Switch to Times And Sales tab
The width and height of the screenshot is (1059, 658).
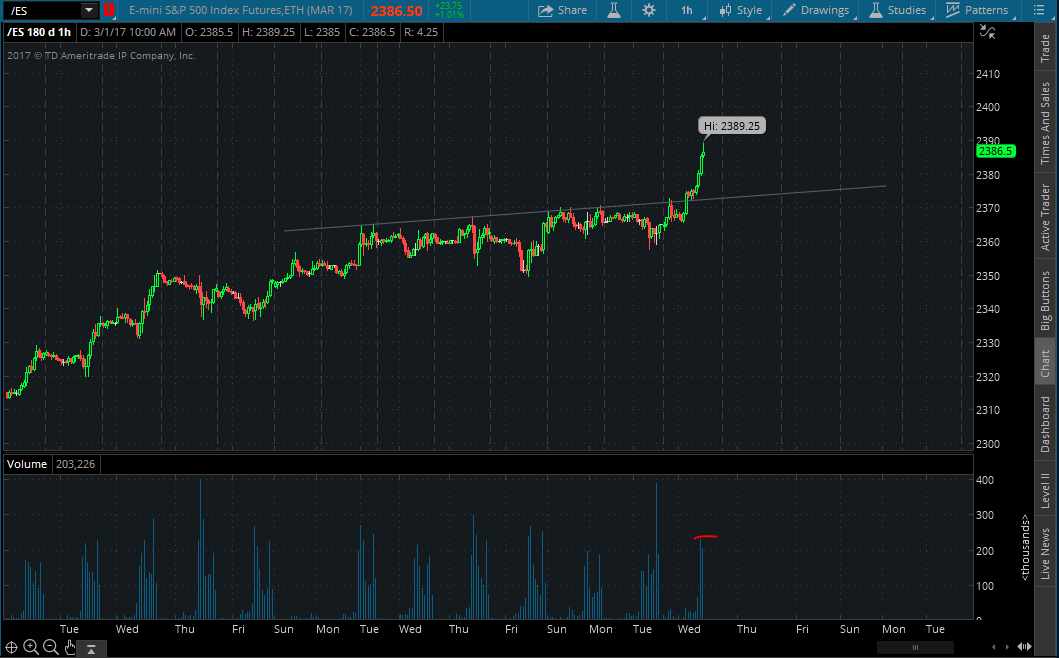(x=1045, y=122)
